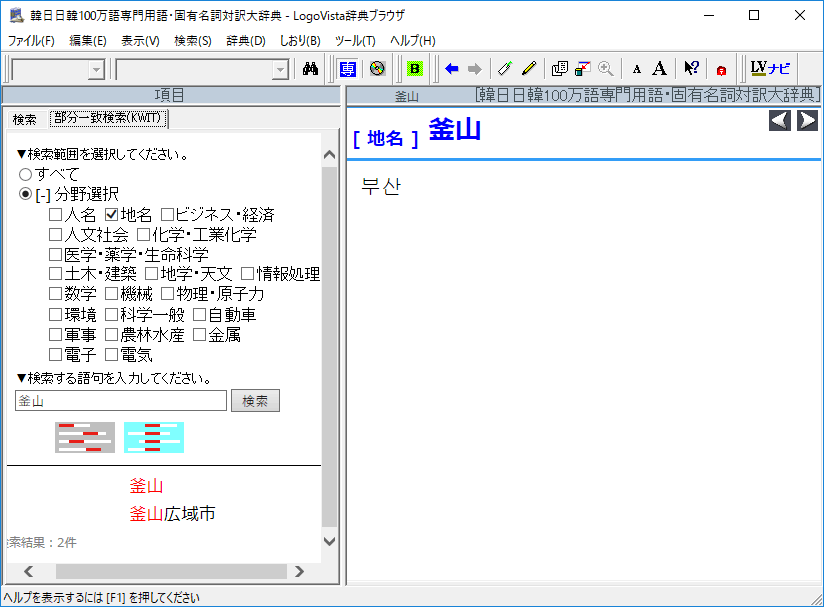Click the 項目 panel header
Screen dimensions: 824x607
[171, 95]
